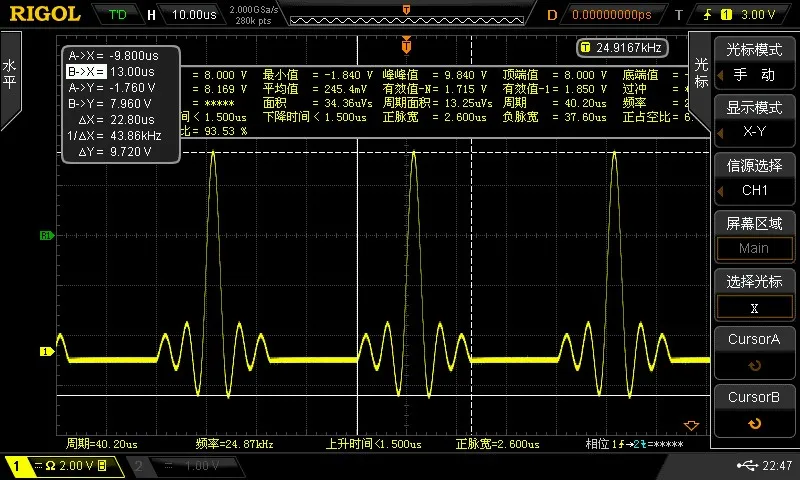Click the channel 1 2.00 V scale

(x=77, y=466)
